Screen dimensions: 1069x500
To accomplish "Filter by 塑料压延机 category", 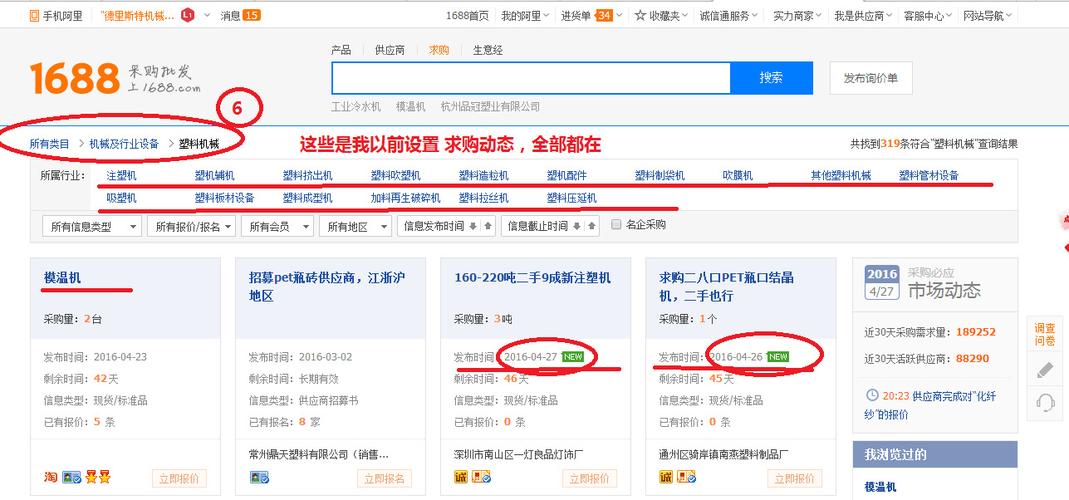I will 571,198.
